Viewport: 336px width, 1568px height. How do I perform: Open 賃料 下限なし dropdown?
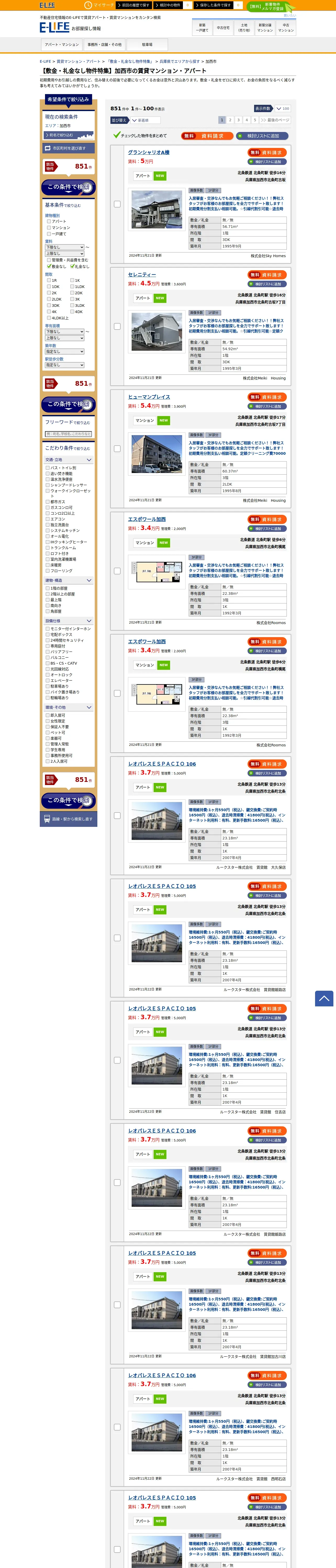point(65,247)
